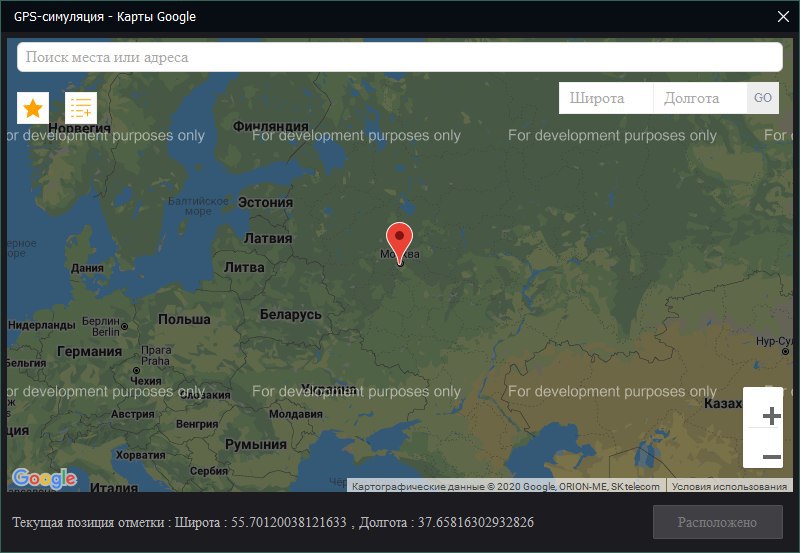The height and width of the screenshot is (553, 800).
Task: Click the Молдавия label on map
Action: pyautogui.click(x=295, y=414)
